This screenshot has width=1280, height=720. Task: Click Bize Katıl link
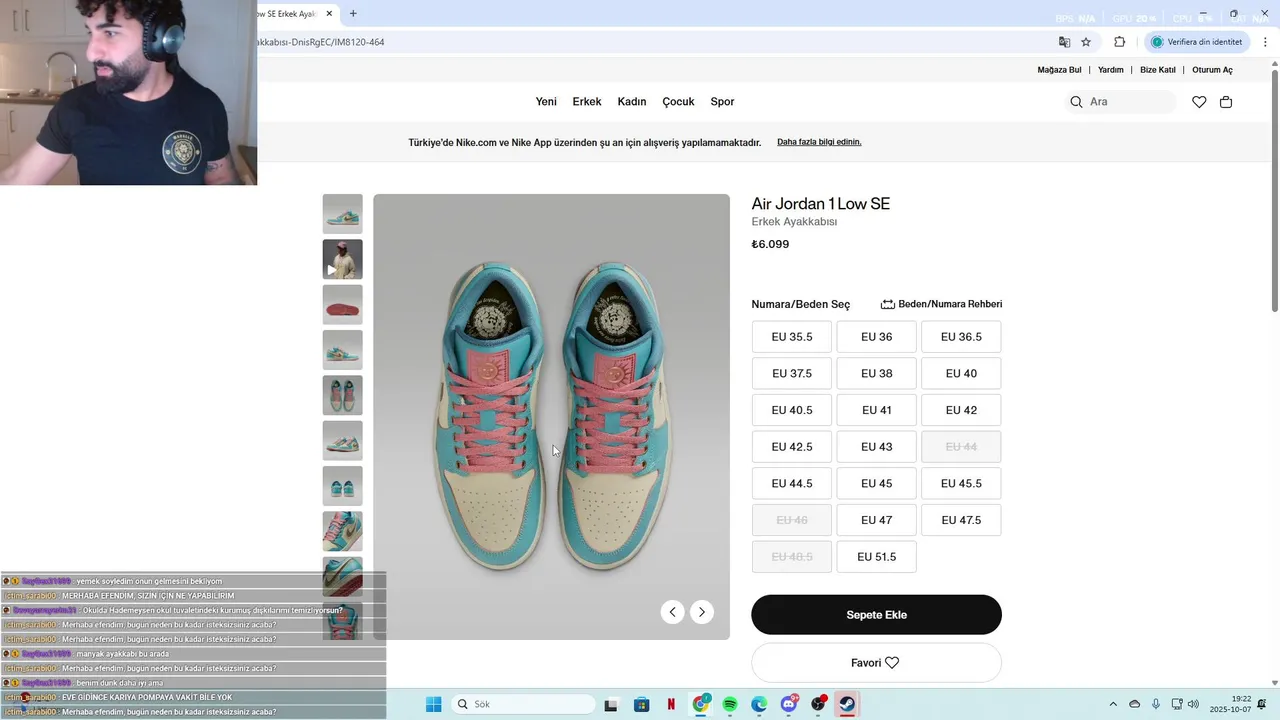(x=1158, y=70)
